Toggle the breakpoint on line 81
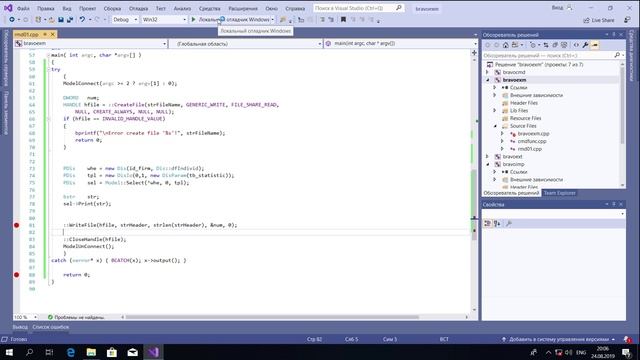This screenshot has height=360, width=640. pos(16,225)
